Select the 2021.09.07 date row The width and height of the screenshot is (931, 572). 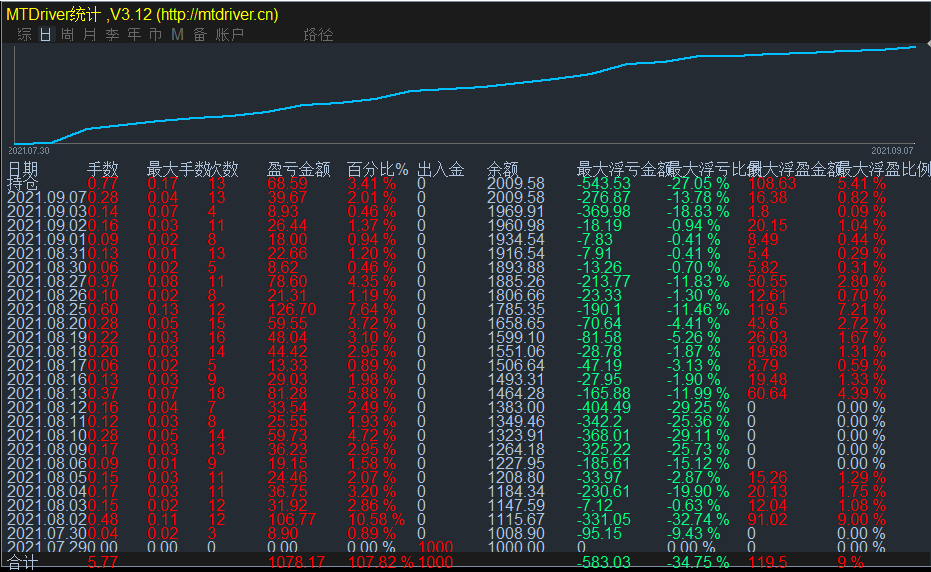(x=46, y=198)
